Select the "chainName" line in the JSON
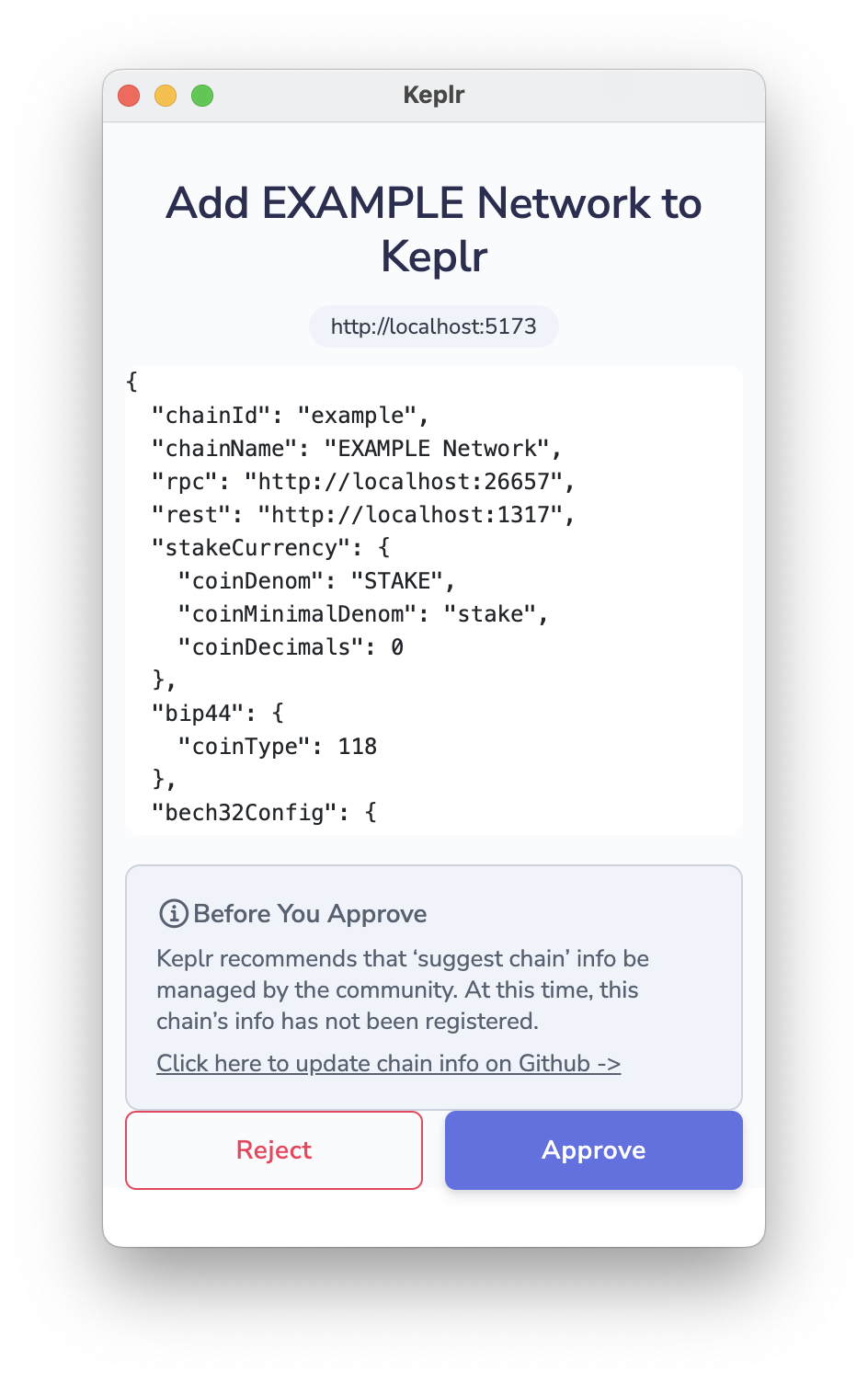Image resolution: width=868 pixels, height=1383 pixels. 357,449
